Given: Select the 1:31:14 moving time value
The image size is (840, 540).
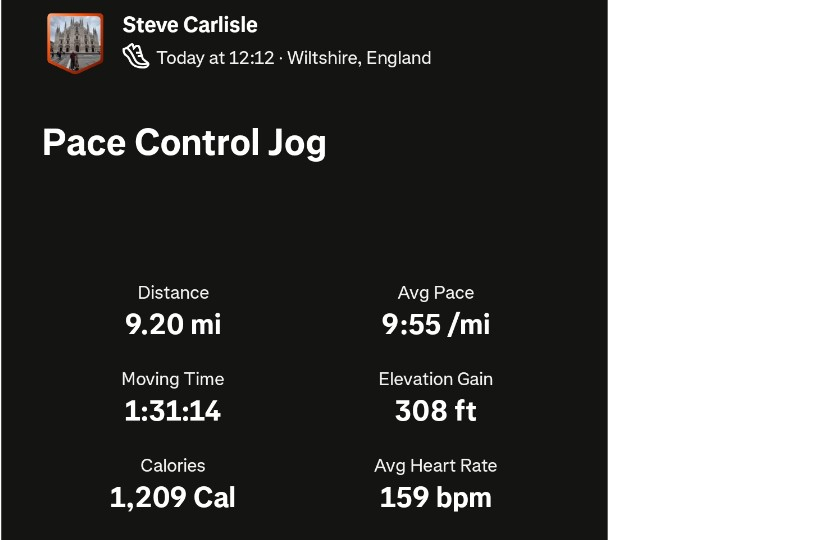Looking at the screenshot, I should point(173,411).
